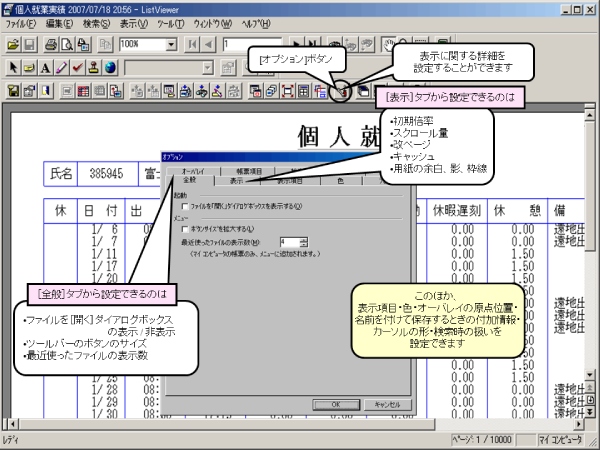Image resolution: width=600 pixels, height=450 pixels.
Task: Click the employee number 385945 cell
Action: click(x=107, y=174)
